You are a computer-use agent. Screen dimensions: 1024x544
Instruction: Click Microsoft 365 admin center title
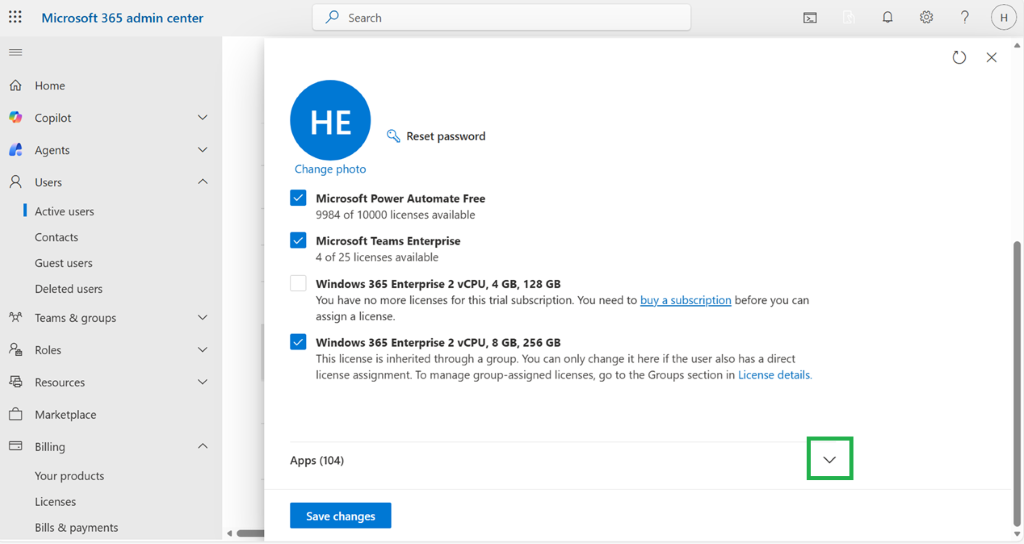[122, 18]
